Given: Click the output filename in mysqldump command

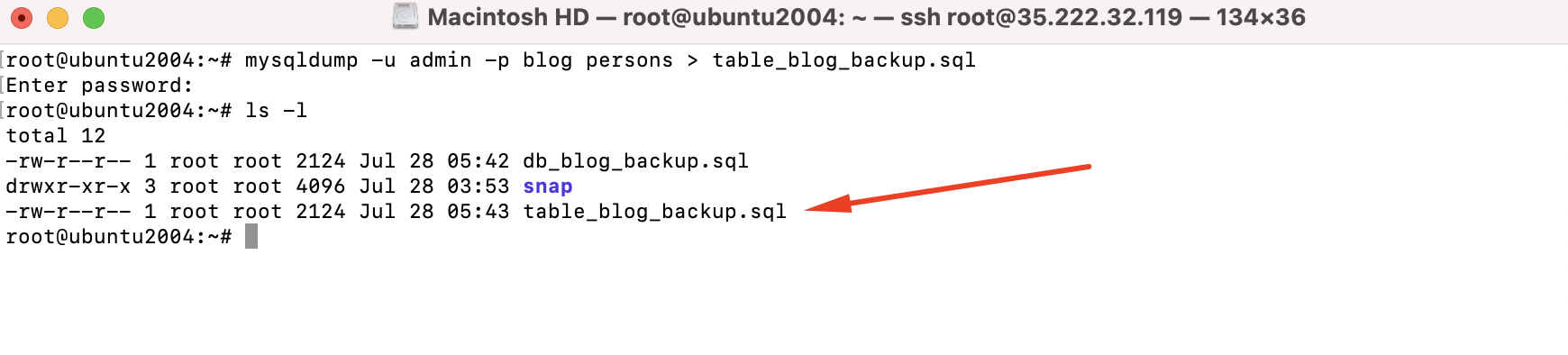Looking at the screenshot, I should coord(844,60).
